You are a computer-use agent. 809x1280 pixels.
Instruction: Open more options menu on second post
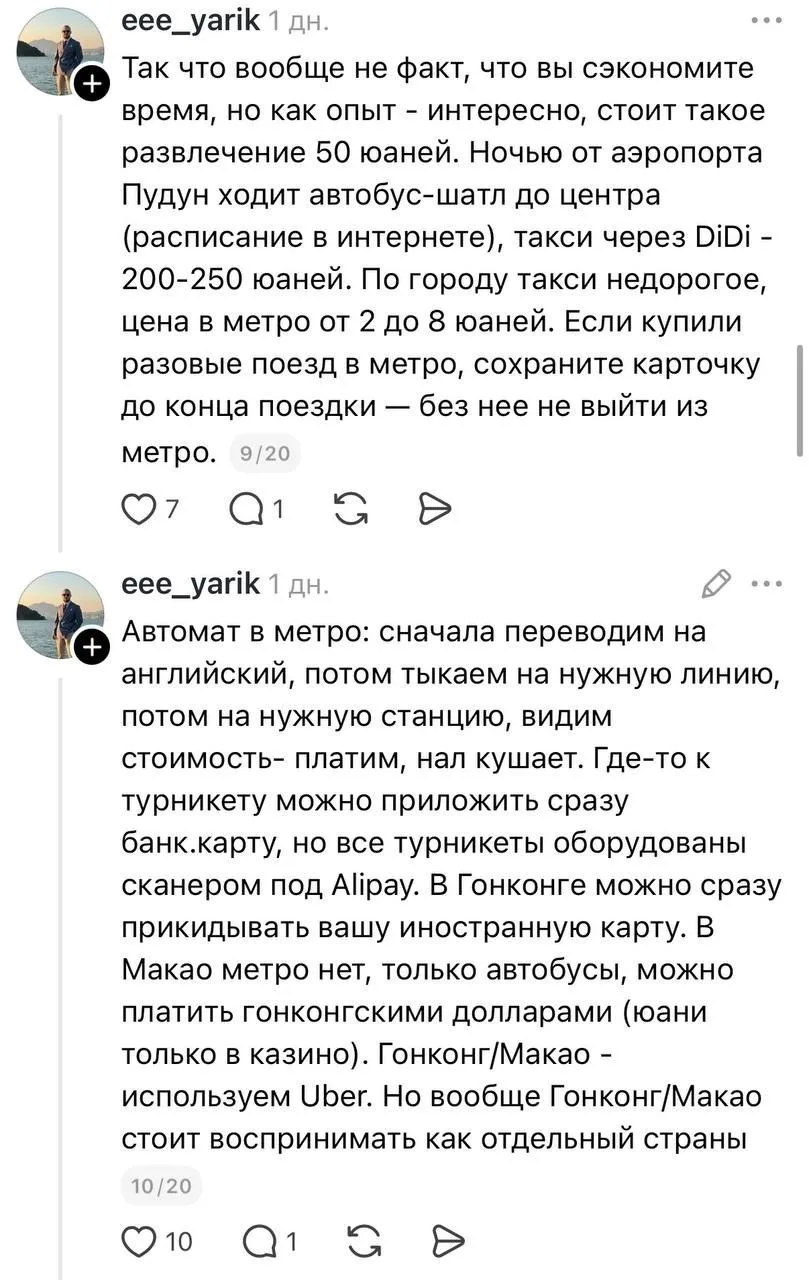coord(767,583)
